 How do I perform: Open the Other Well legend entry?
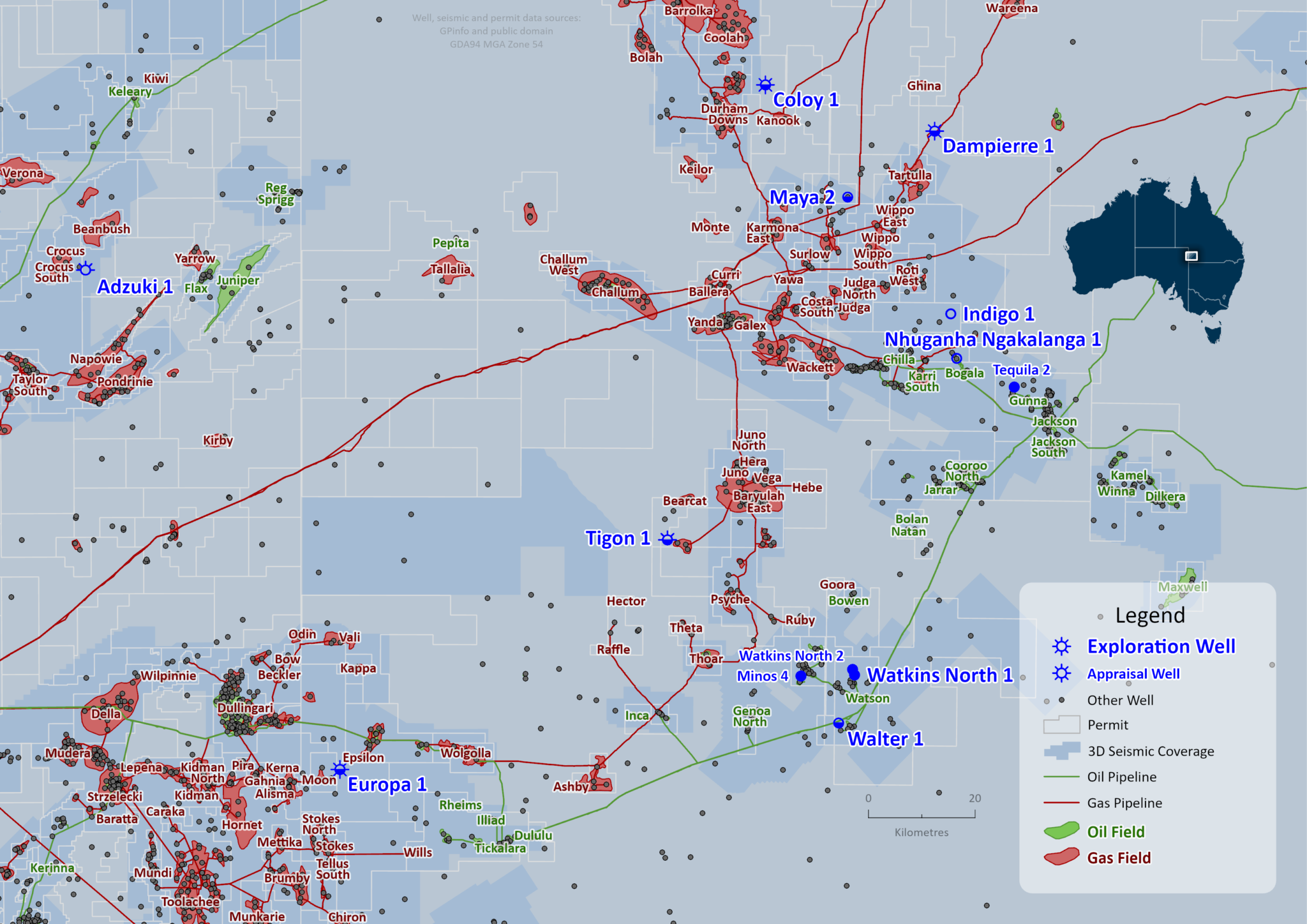(x=1120, y=700)
